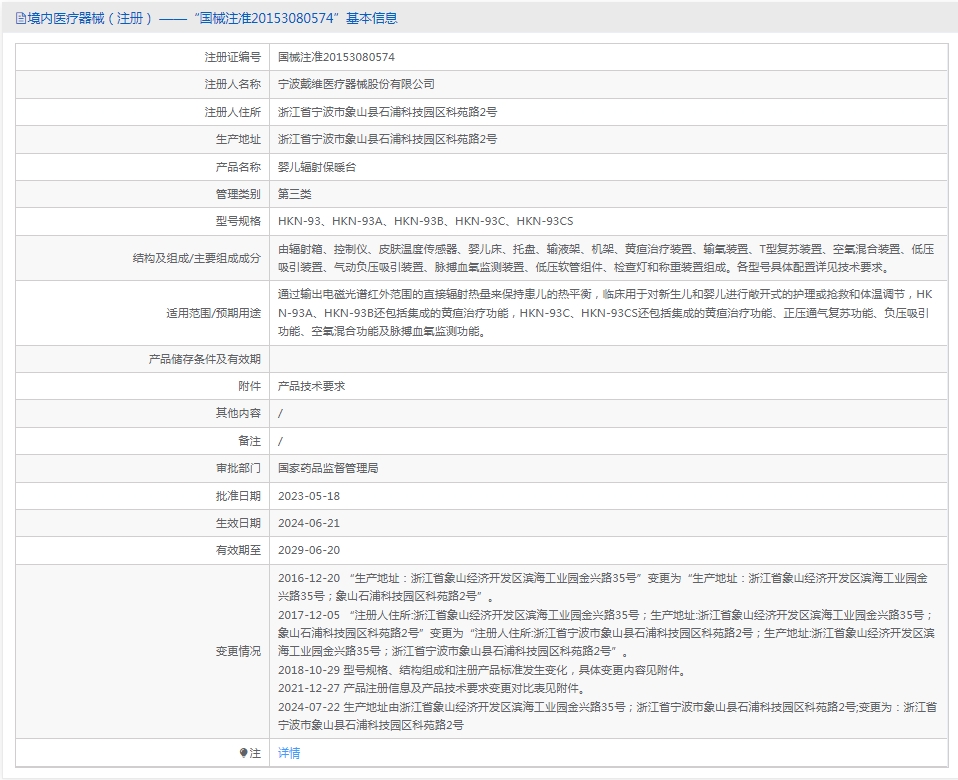Click the 备注 row label
Screen dimensions: 958x780
pyautogui.click(x=249, y=441)
